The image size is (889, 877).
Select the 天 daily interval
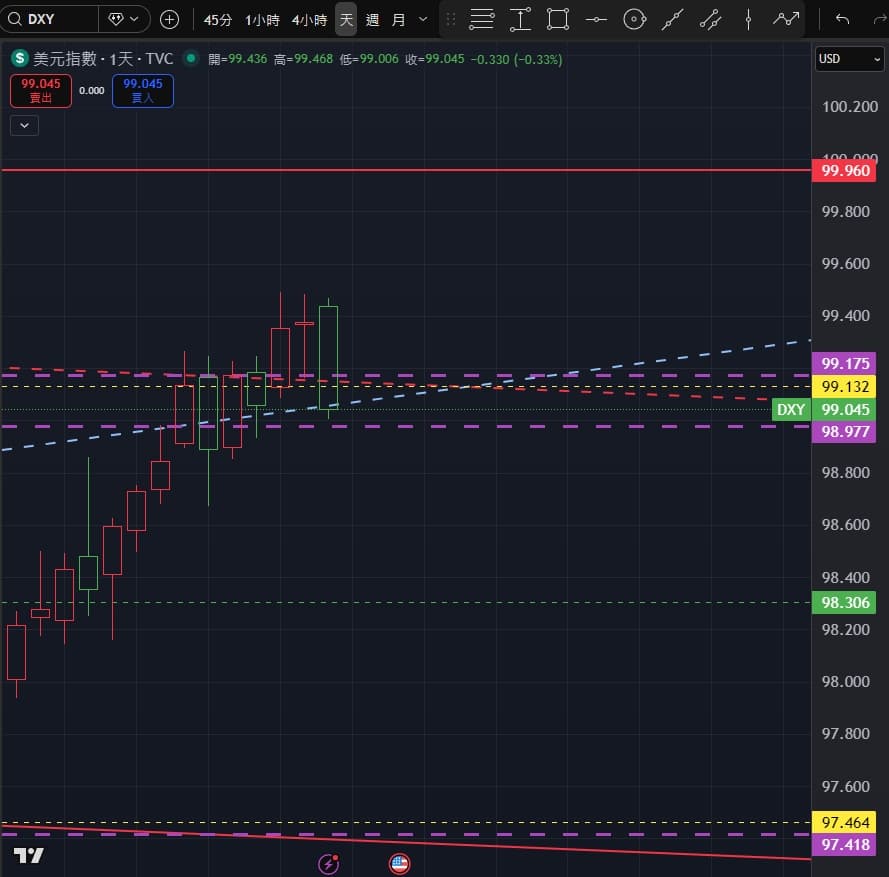[346, 20]
